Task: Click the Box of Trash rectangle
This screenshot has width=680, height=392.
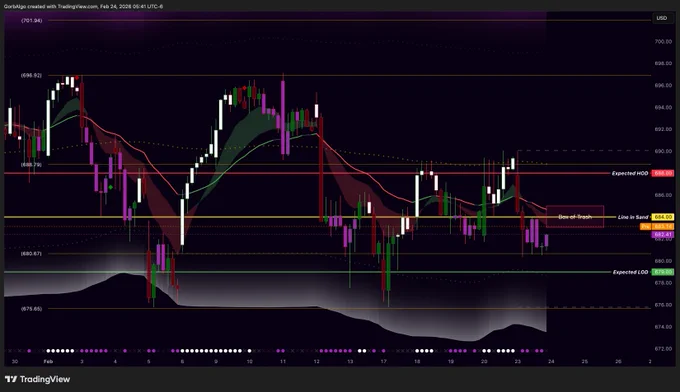Action: [x=575, y=216]
